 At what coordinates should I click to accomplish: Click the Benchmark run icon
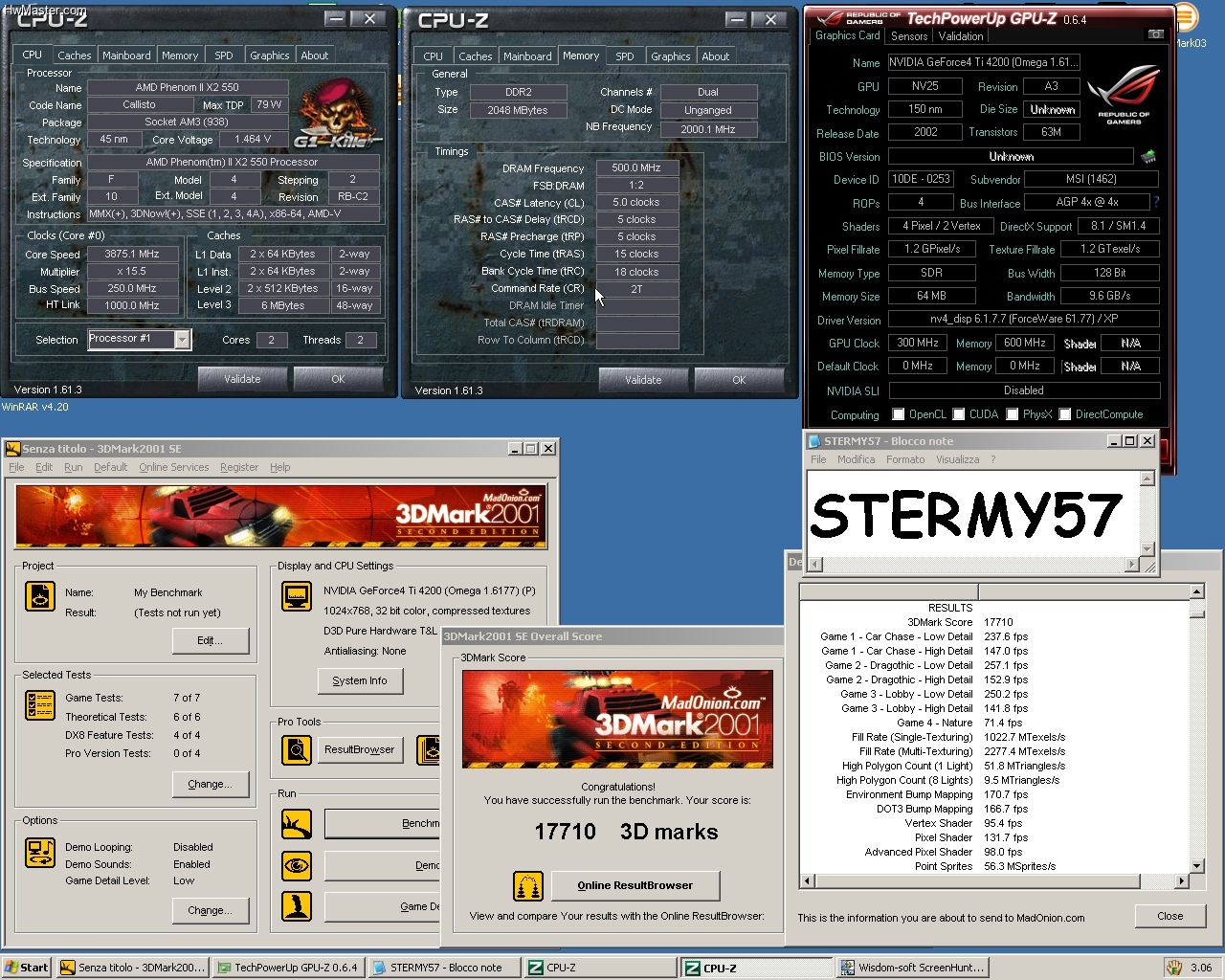(x=297, y=823)
